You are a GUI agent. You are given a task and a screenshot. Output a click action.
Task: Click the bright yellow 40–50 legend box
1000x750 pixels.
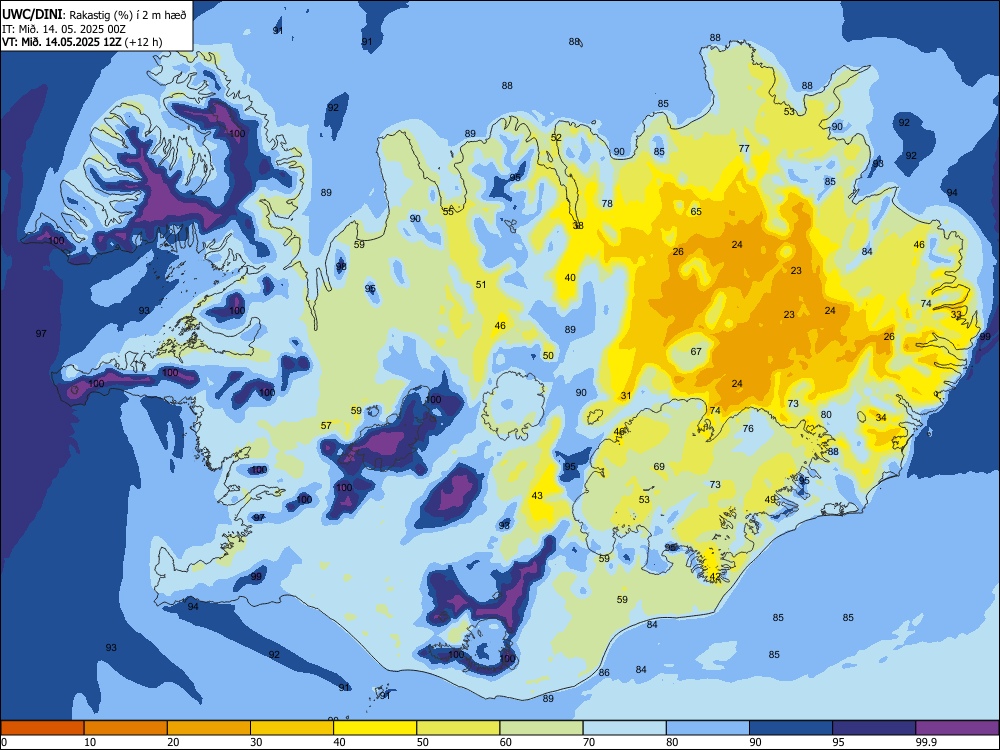click(x=375, y=728)
